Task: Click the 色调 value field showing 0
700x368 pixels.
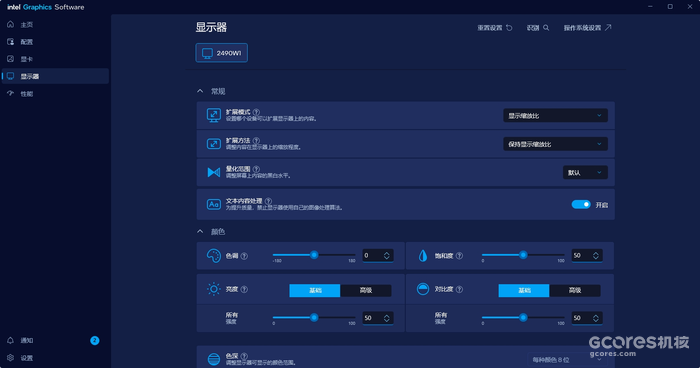Action: [378, 255]
